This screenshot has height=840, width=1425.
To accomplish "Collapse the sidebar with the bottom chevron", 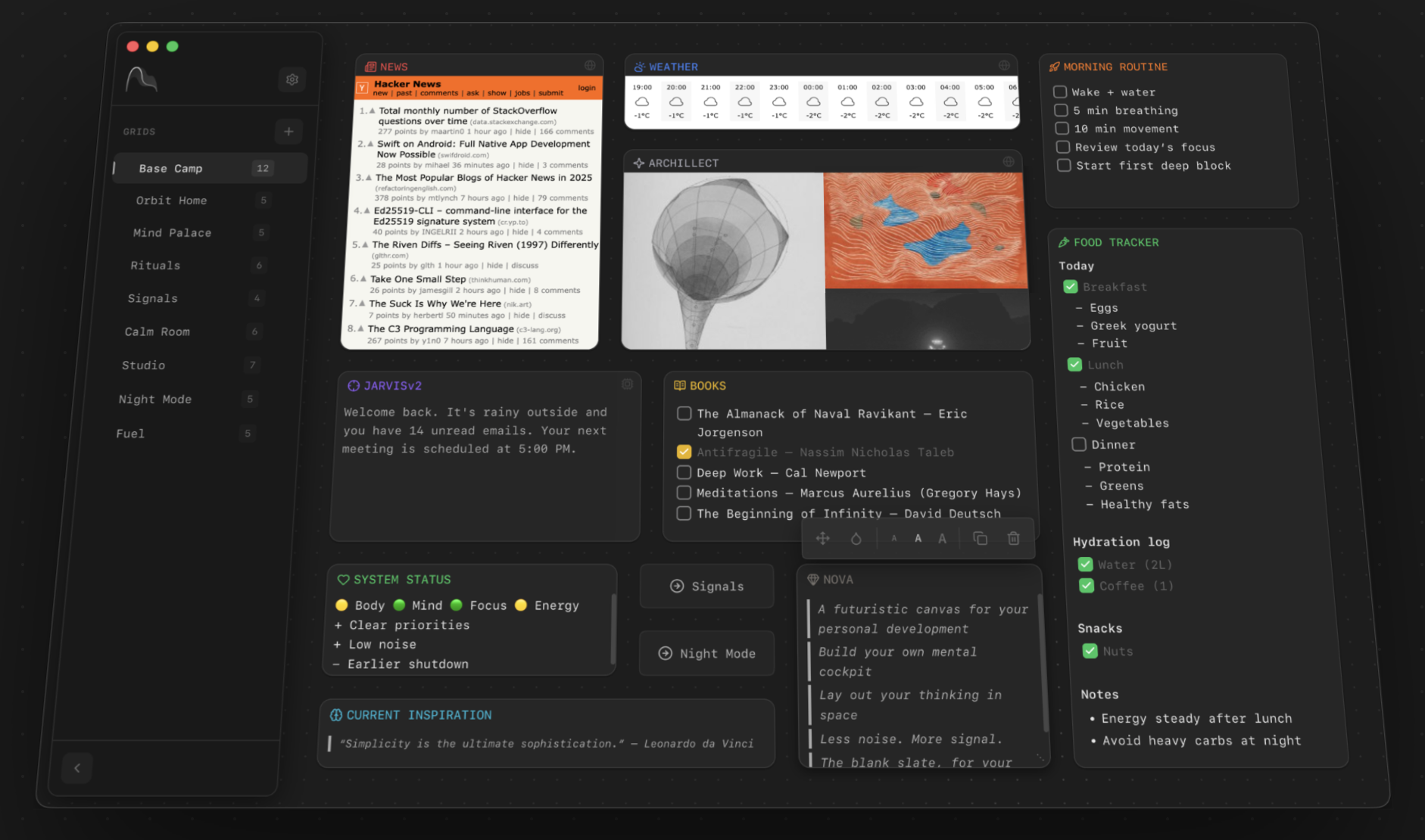I will coord(76,767).
